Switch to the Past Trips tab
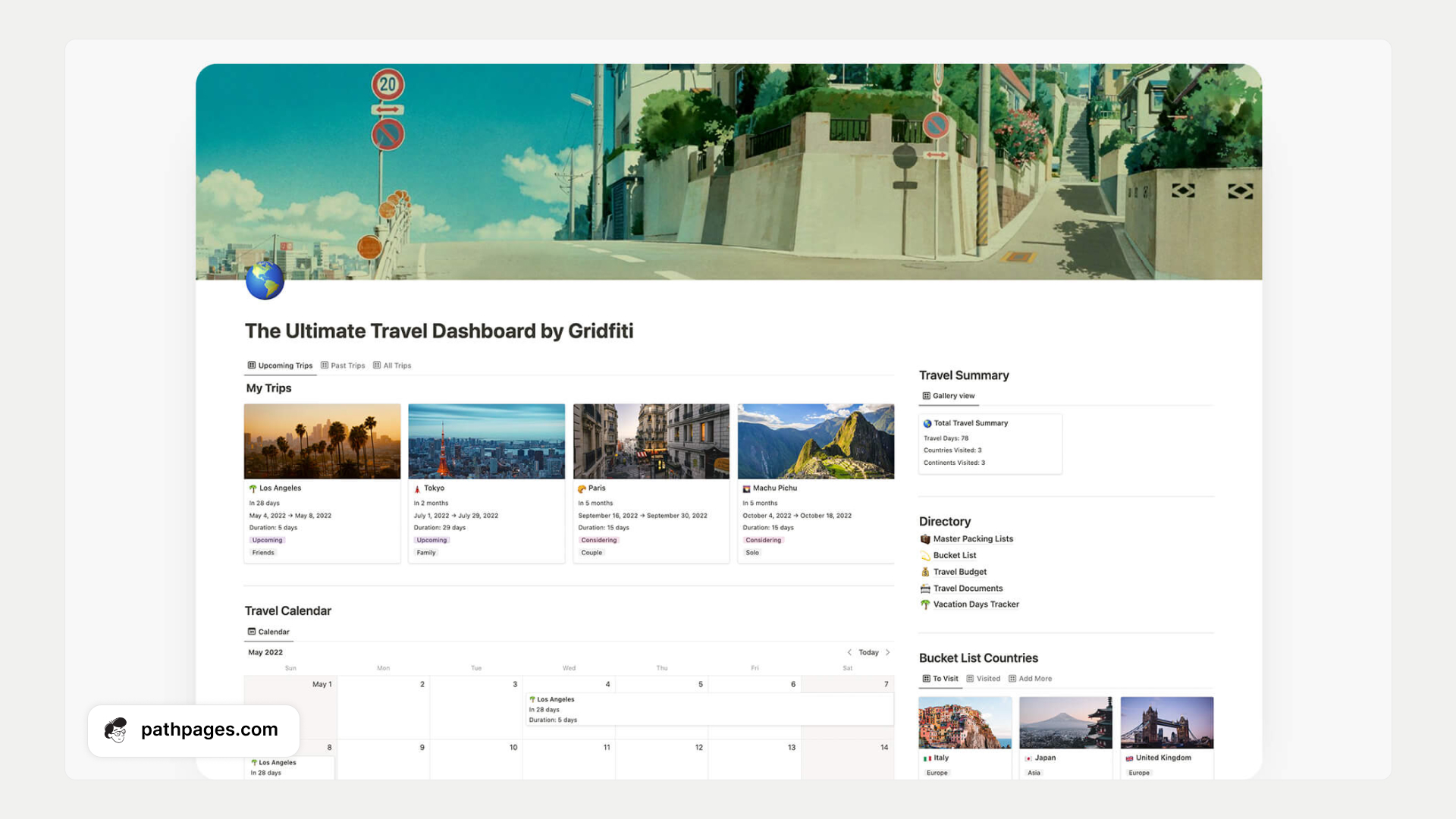The width and height of the screenshot is (1456, 819). pyautogui.click(x=343, y=366)
